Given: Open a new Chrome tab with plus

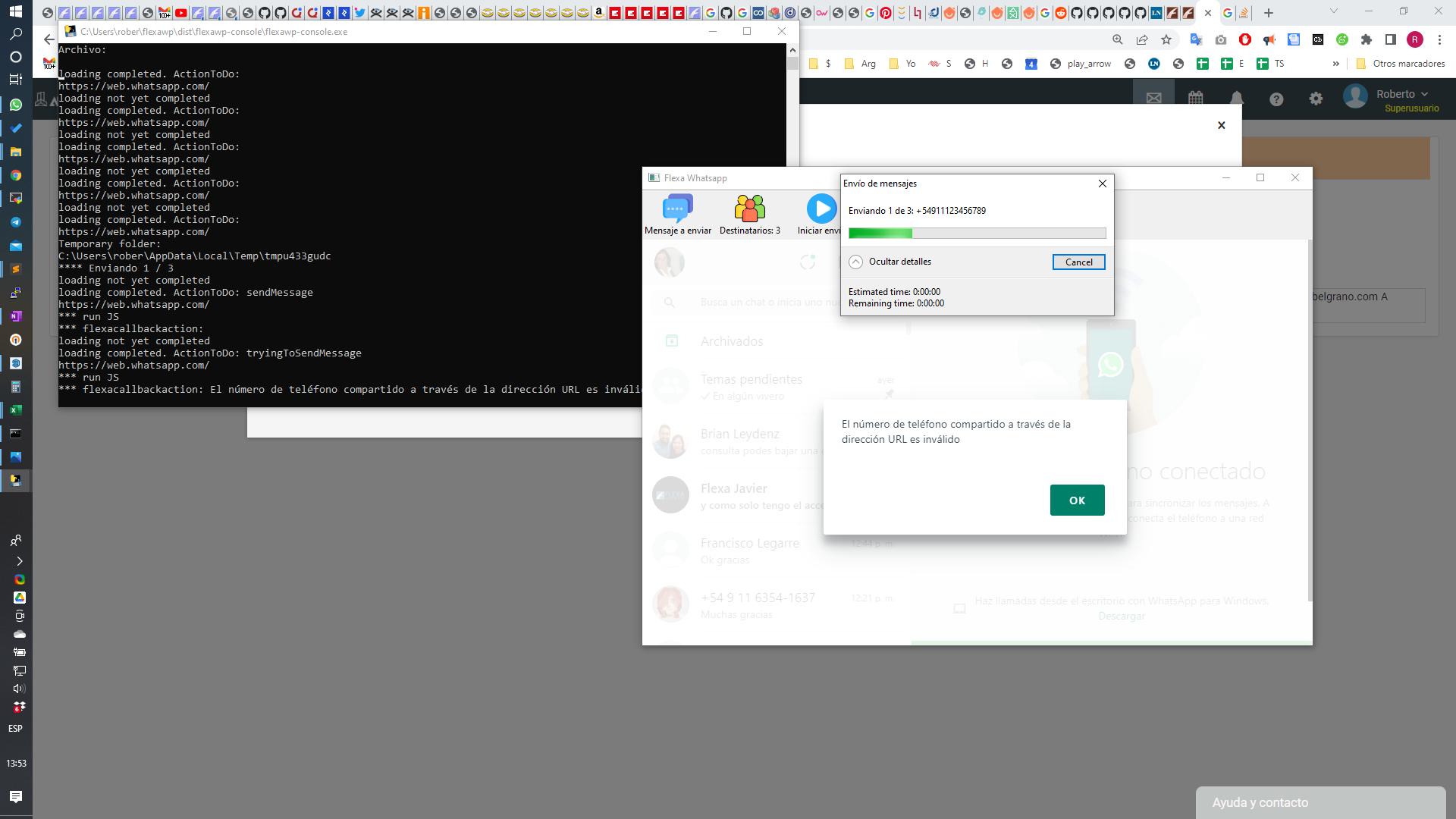Looking at the screenshot, I should point(1268,13).
